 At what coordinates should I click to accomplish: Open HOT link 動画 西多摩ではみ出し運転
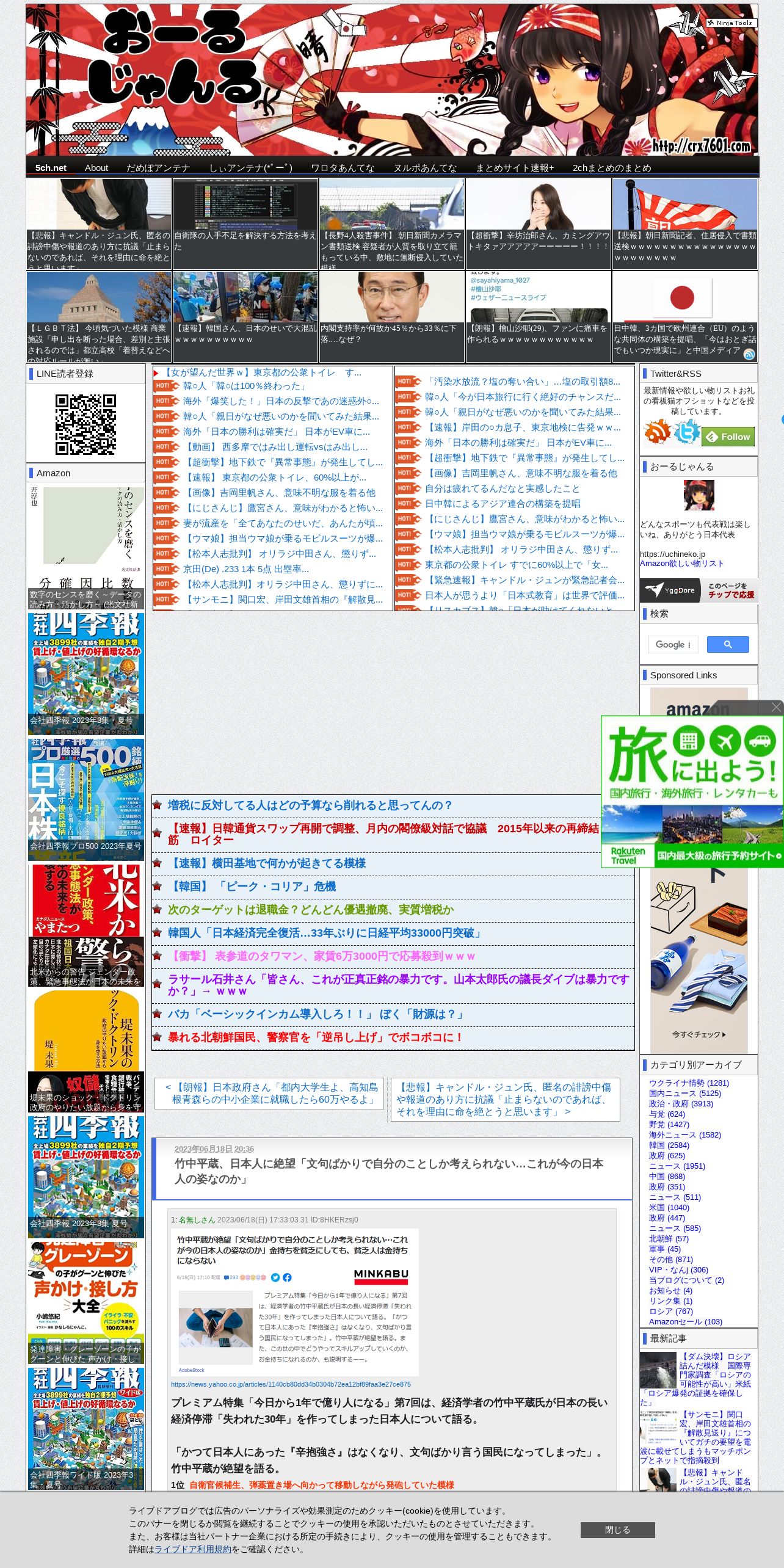click(275, 447)
